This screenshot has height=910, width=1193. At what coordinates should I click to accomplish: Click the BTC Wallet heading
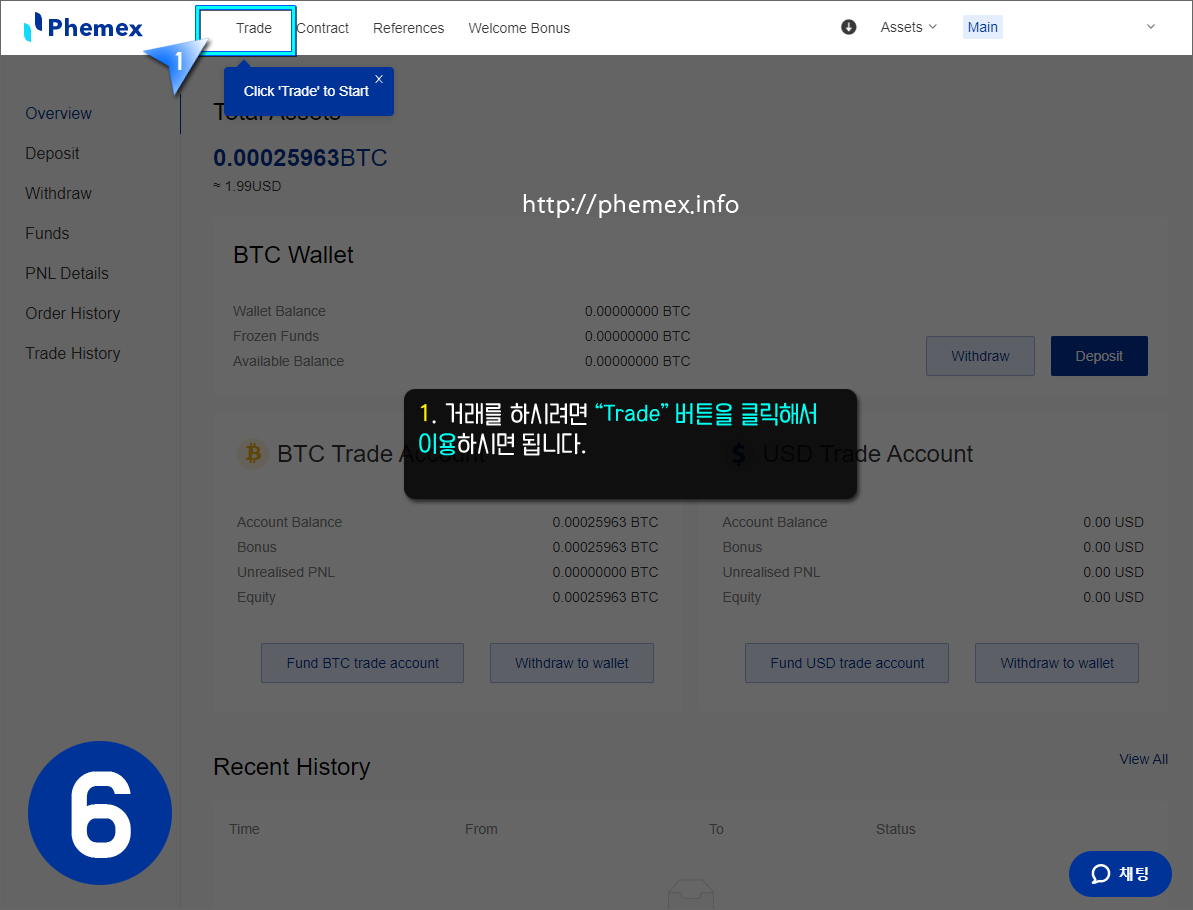[x=293, y=255]
